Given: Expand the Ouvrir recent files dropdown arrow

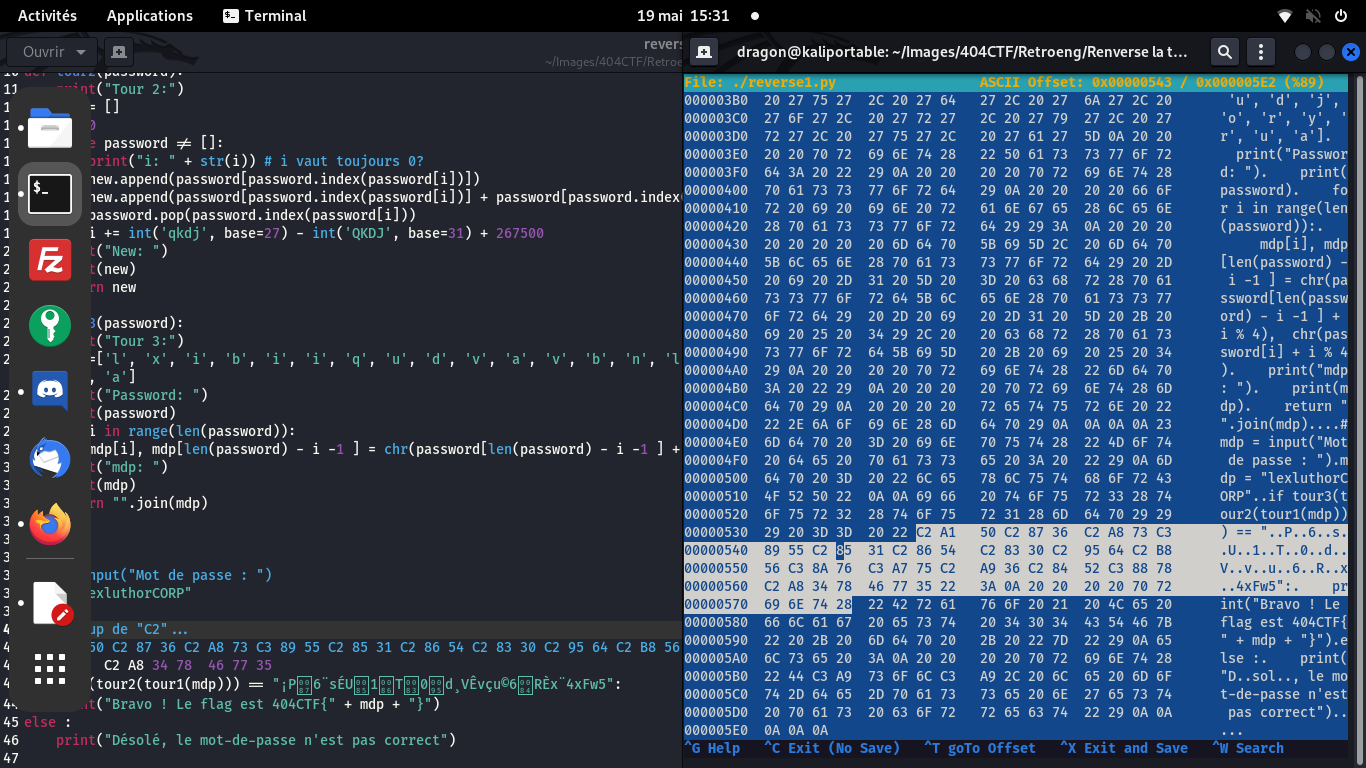Looking at the screenshot, I should point(81,51).
